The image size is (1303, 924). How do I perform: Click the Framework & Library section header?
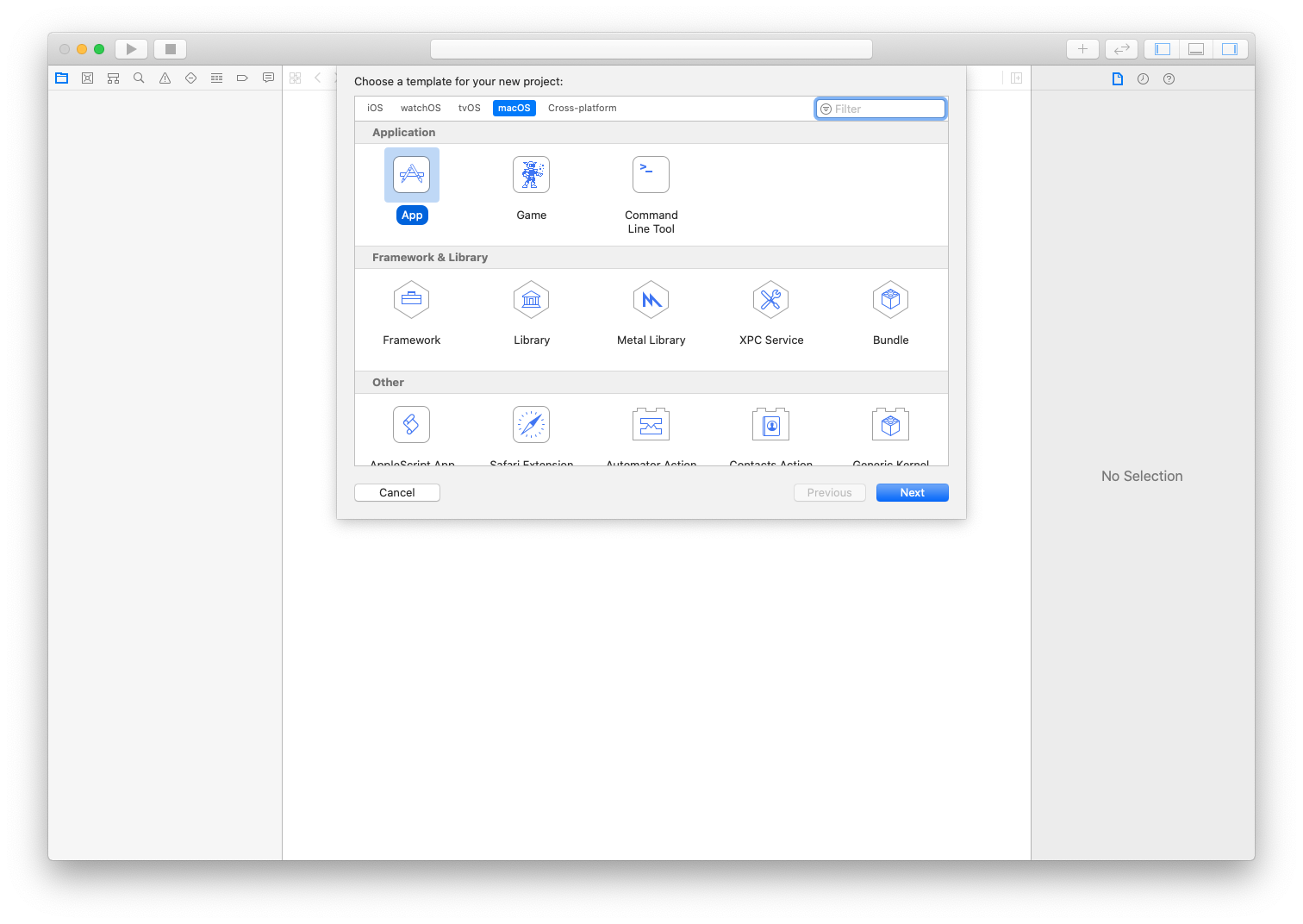(651, 258)
